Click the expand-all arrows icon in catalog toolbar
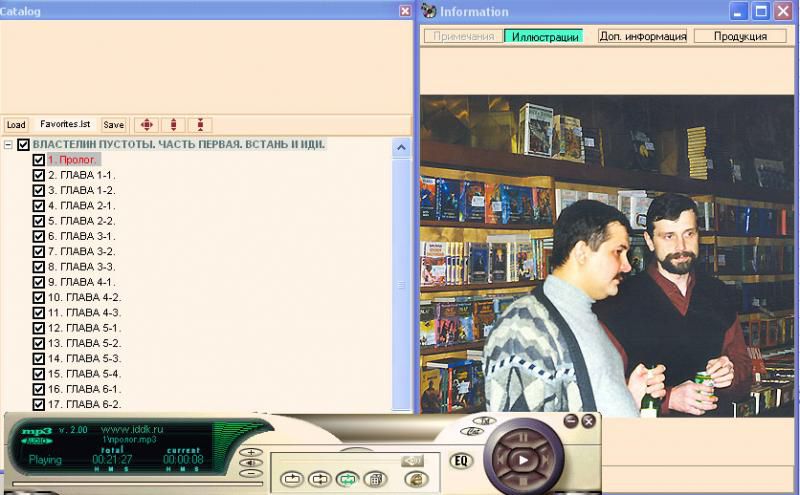Image resolution: width=800 pixels, height=495 pixels. 146,125
